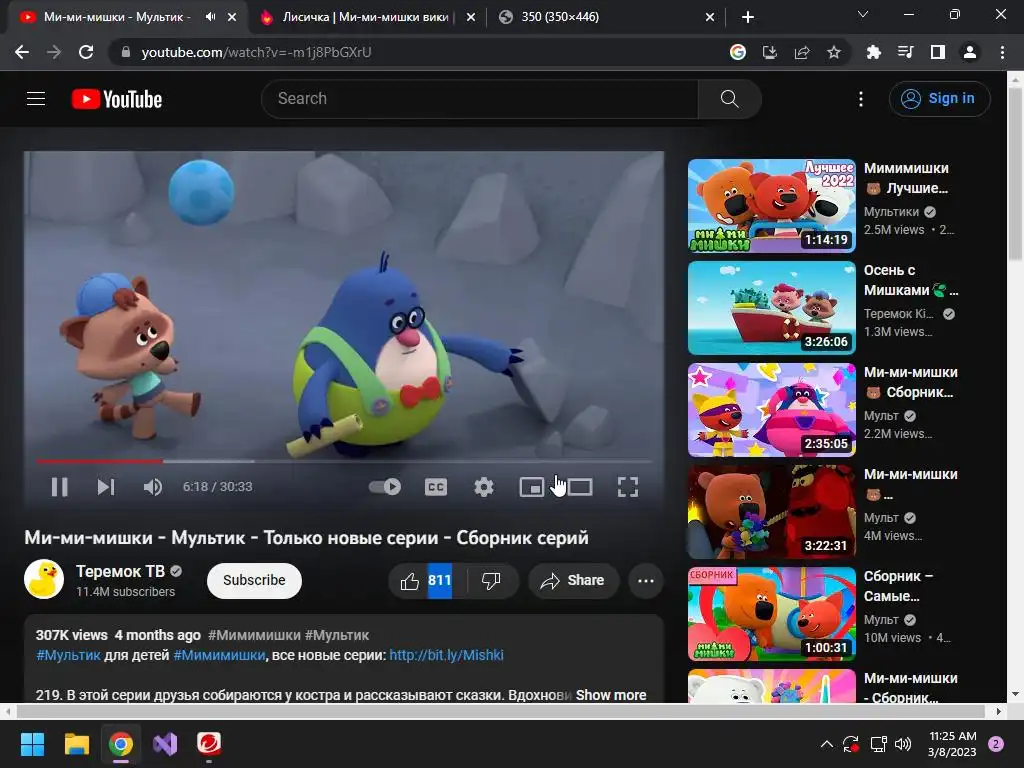Viewport: 1024px width, 768px height.
Task: Enable miniplayer mode
Action: (532, 487)
